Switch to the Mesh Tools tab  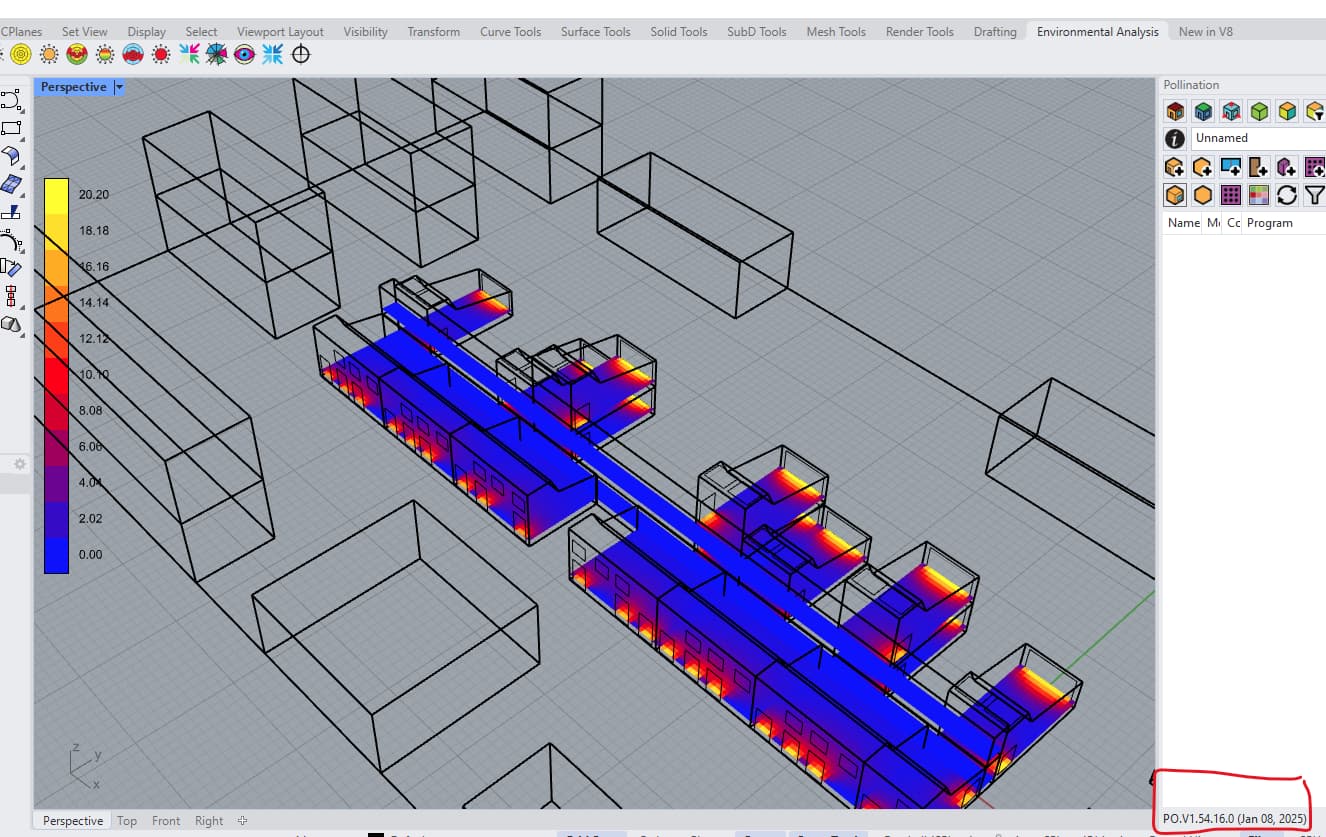835,31
